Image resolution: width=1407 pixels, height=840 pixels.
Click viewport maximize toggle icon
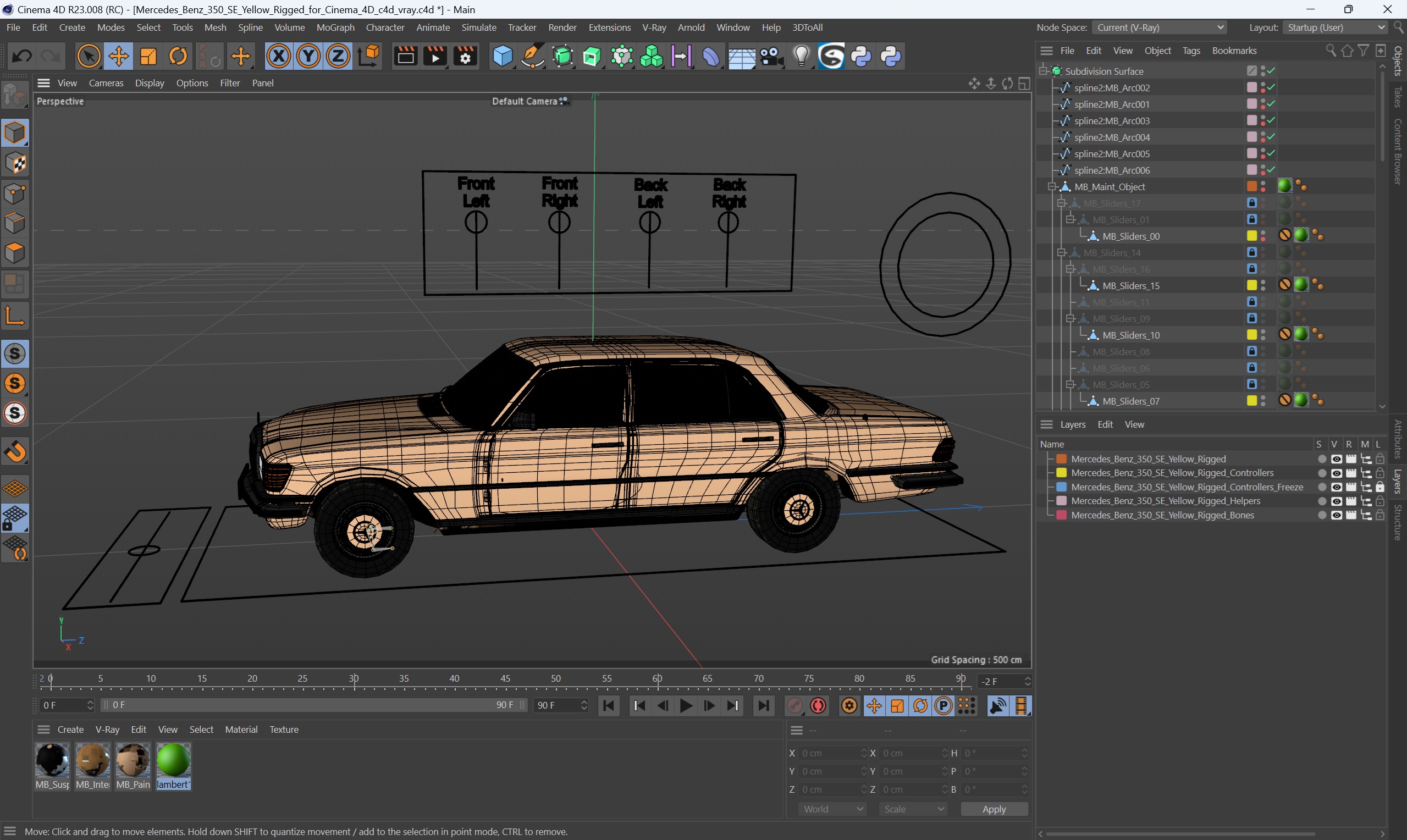(1024, 84)
